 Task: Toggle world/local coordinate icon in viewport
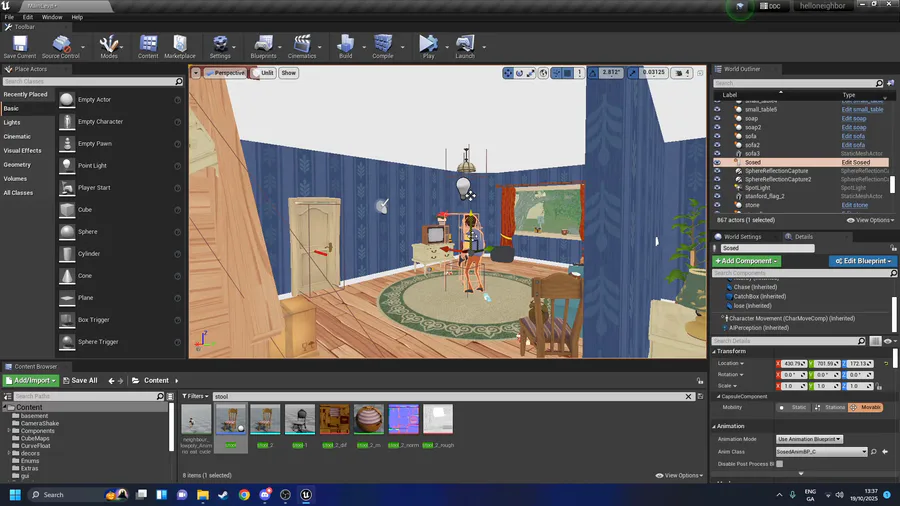(x=543, y=73)
